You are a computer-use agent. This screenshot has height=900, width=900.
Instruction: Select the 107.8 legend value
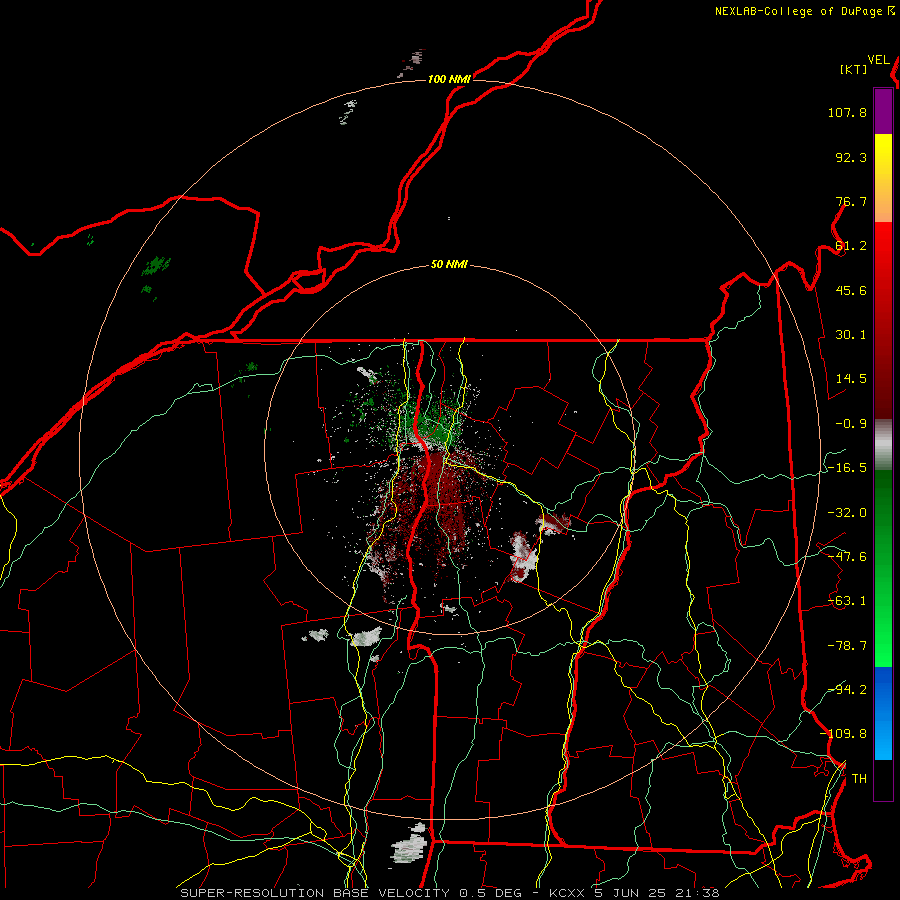[847, 112]
